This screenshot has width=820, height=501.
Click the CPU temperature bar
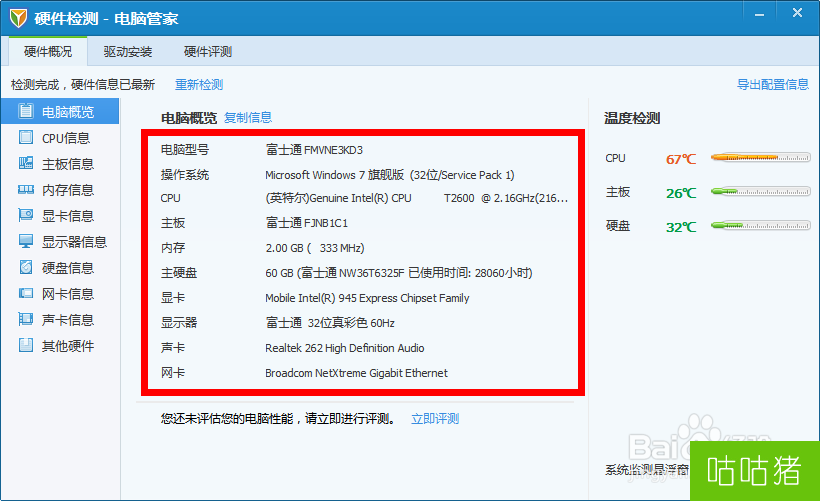point(760,157)
